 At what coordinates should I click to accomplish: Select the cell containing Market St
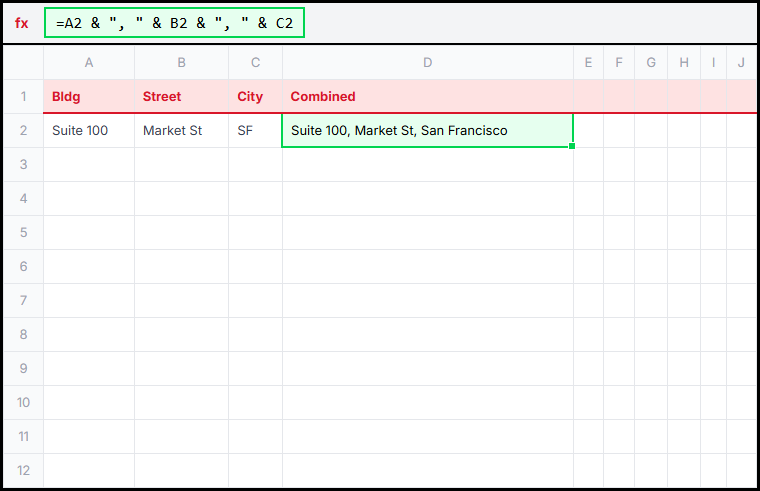pyautogui.click(x=181, y=131)
